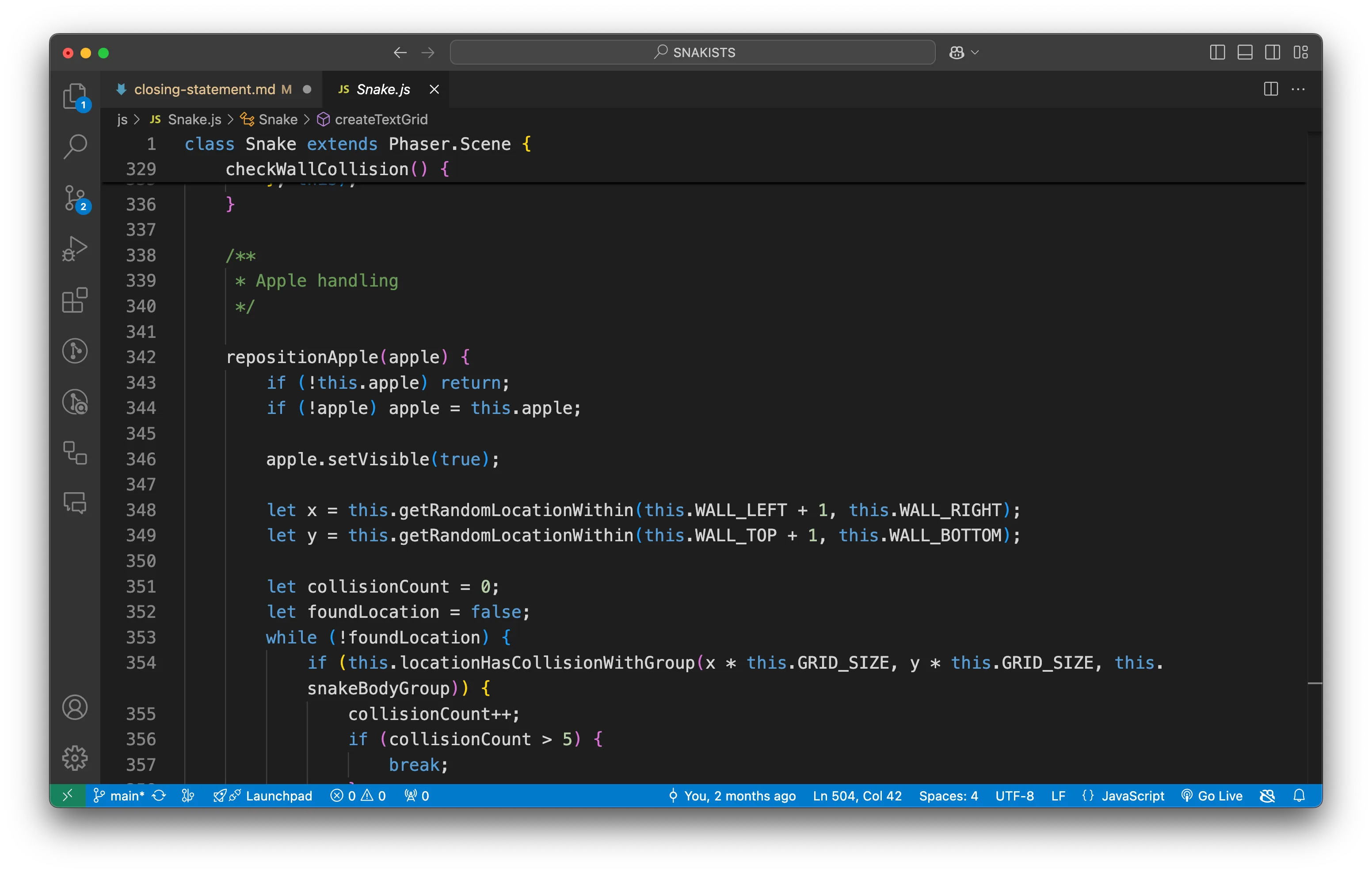
Task: Change indentation Spaces: 4
Action: click(x=948, y=796)
